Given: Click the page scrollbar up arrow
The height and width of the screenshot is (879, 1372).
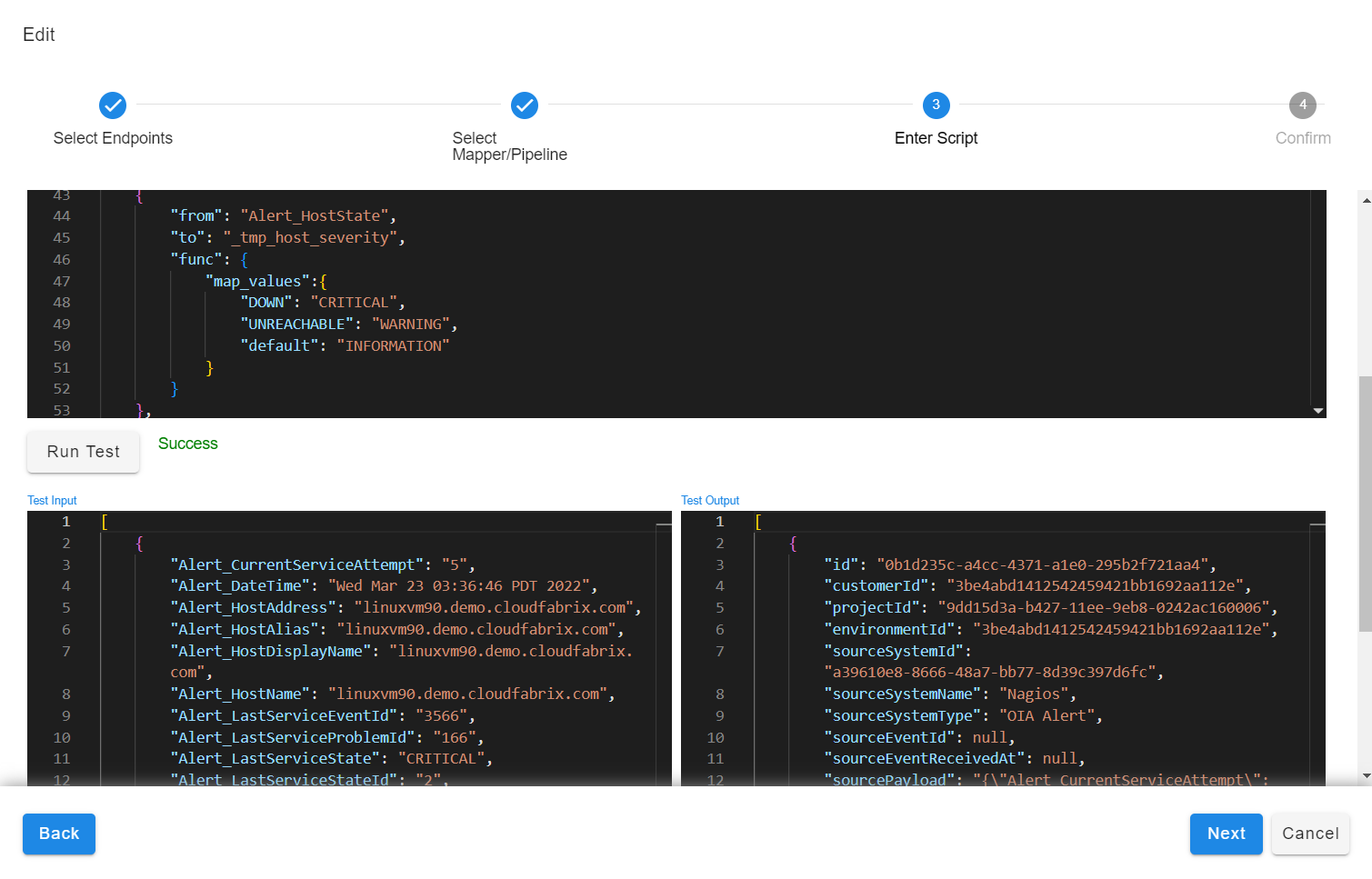Looking at the screenshot, I should [1365, 200].
